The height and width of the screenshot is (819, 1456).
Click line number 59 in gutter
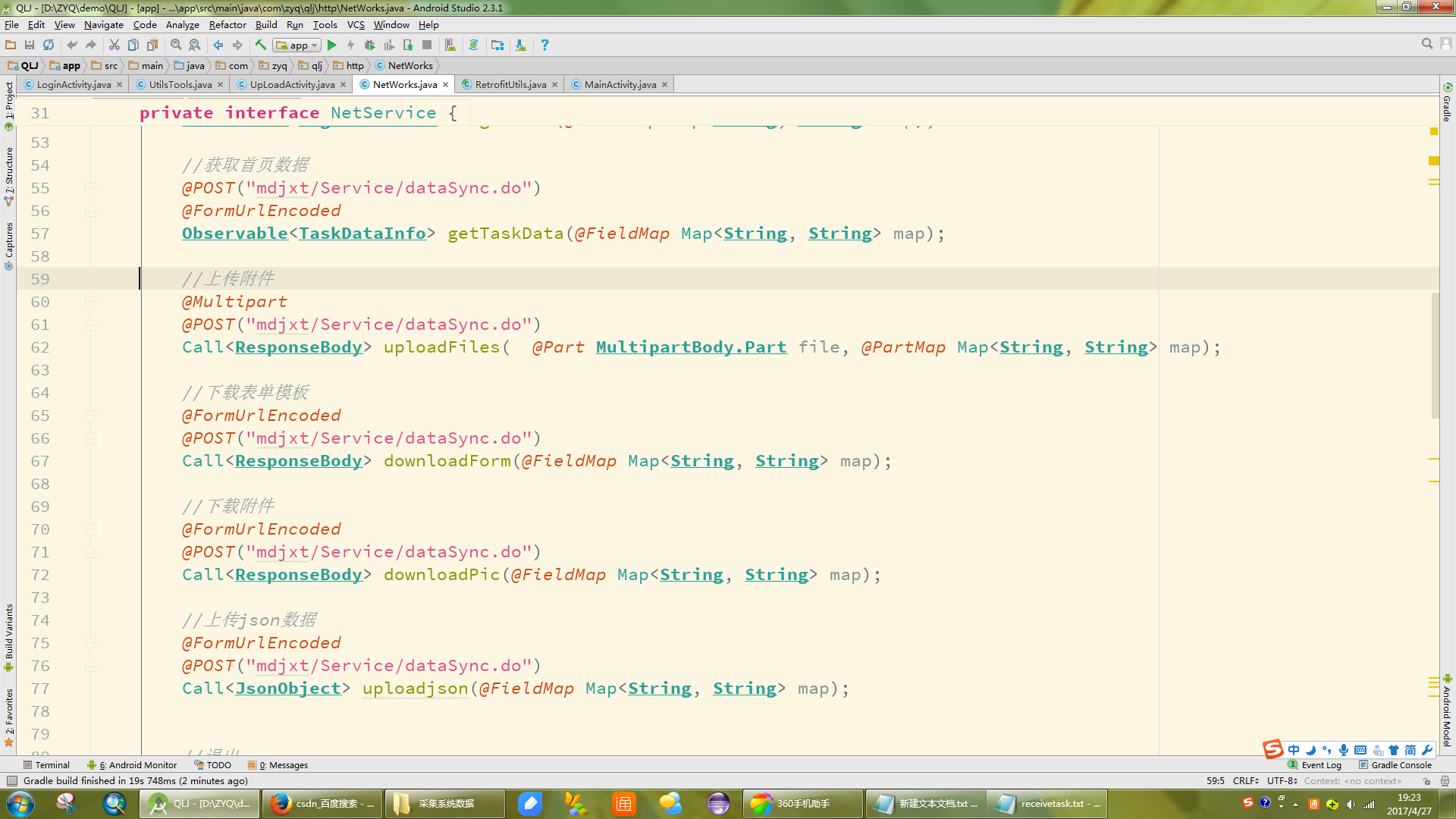[x=39, y=279]
